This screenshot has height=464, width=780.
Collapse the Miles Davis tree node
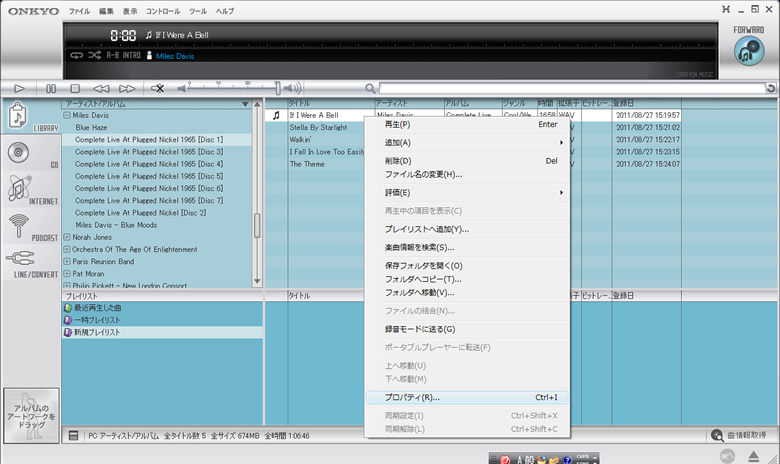67,115
